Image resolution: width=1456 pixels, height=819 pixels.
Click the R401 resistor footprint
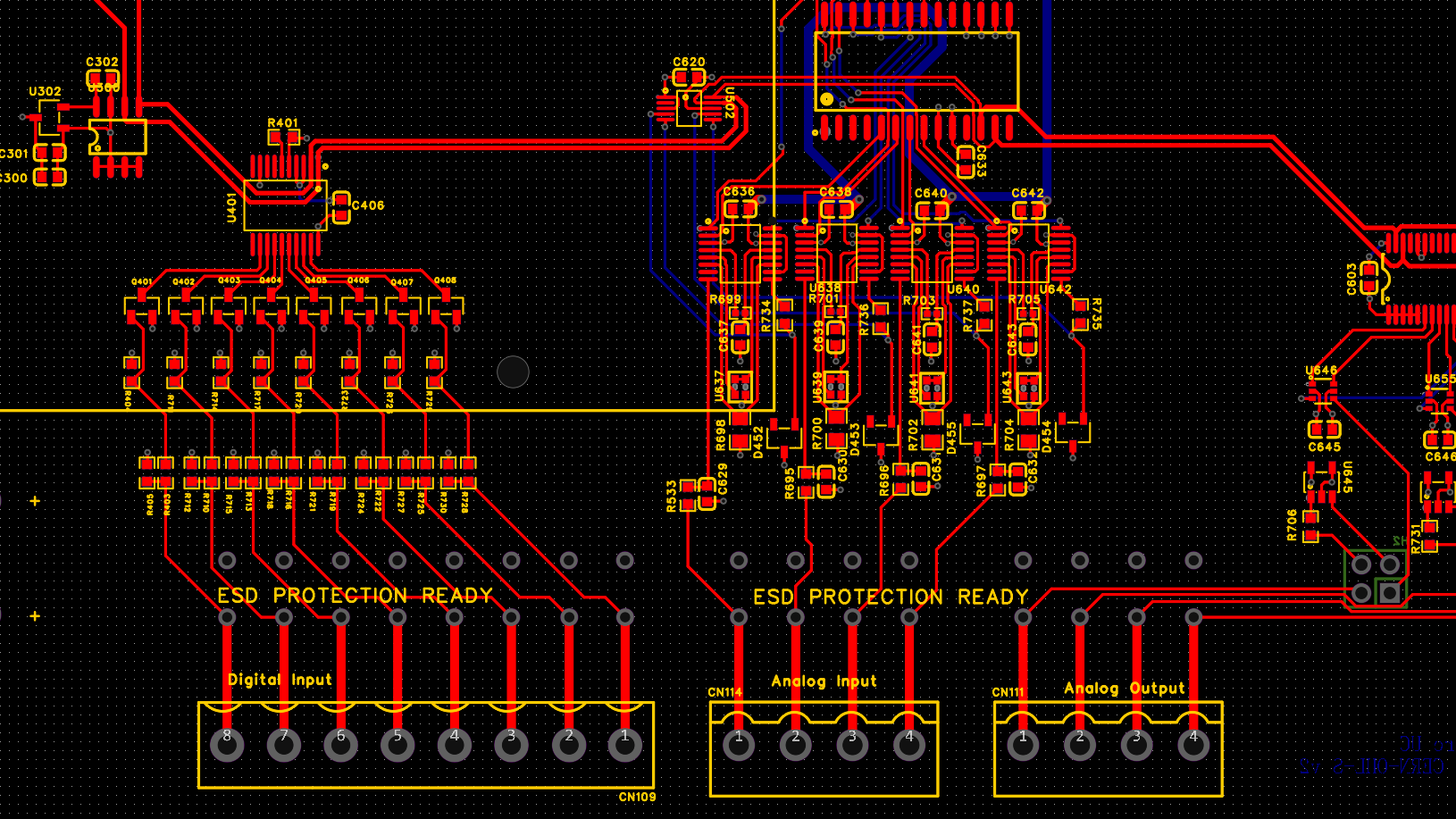click(284, 138)
